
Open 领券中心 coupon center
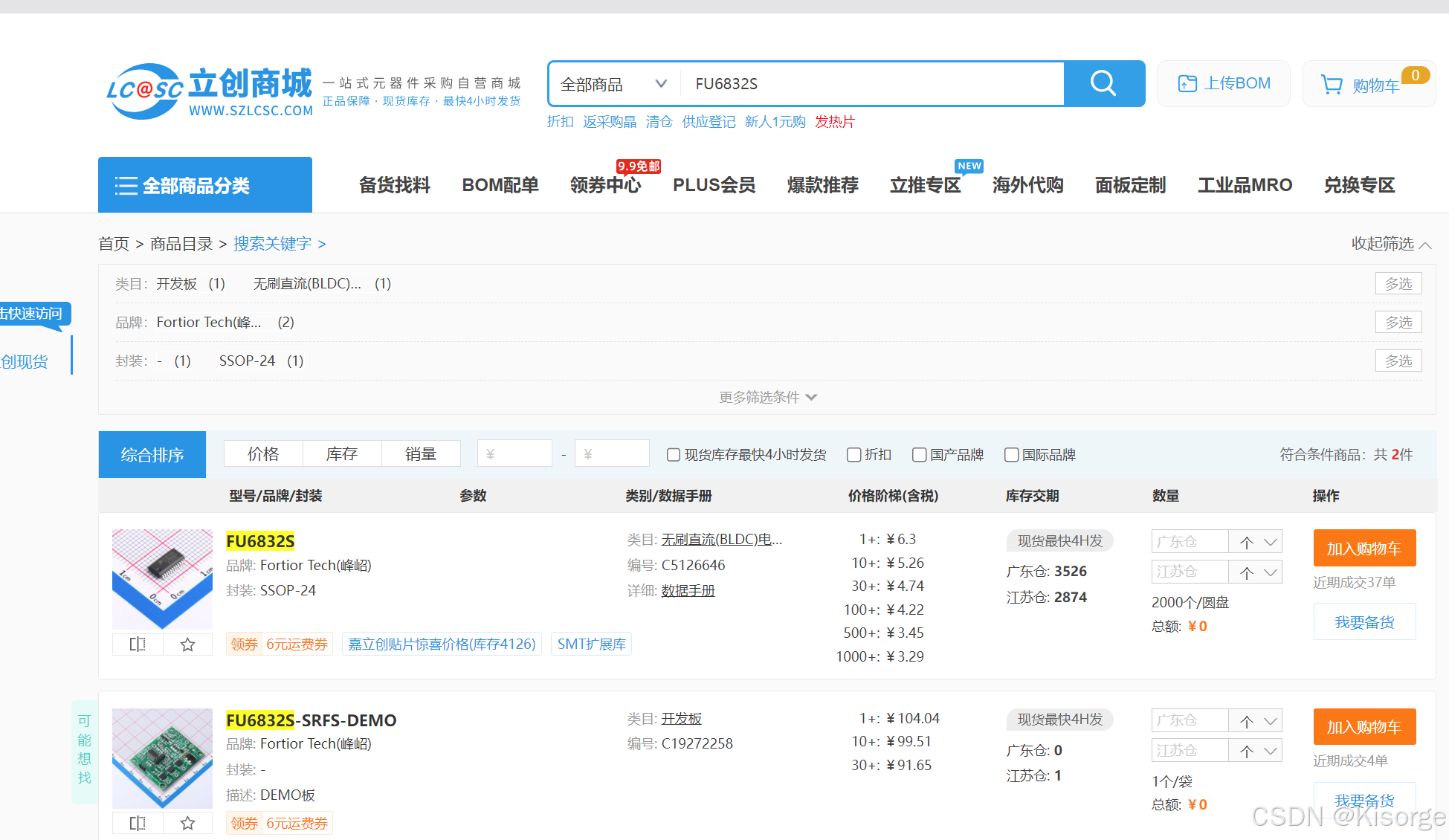606,185
